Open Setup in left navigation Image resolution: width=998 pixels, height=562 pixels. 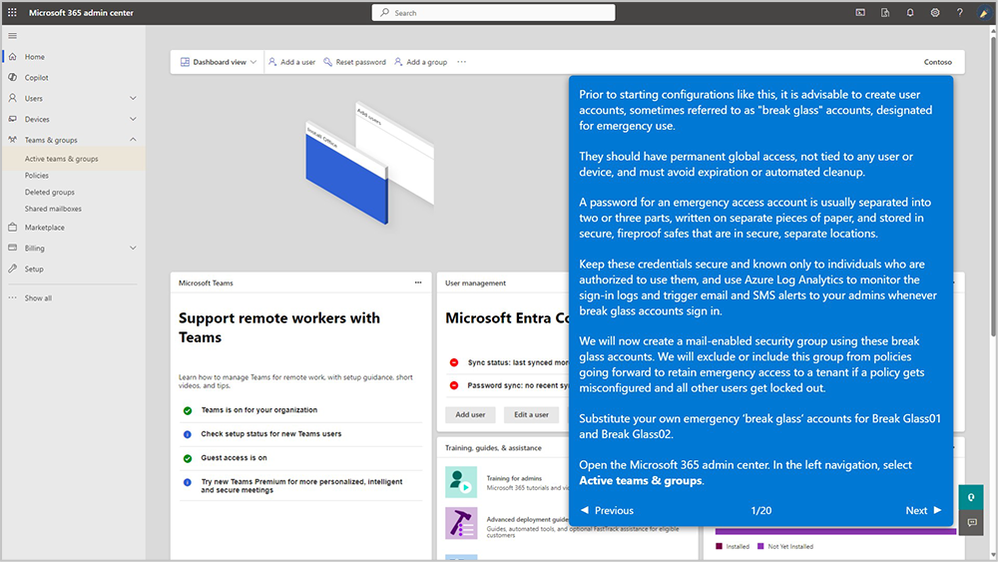(x=34, y=269)
